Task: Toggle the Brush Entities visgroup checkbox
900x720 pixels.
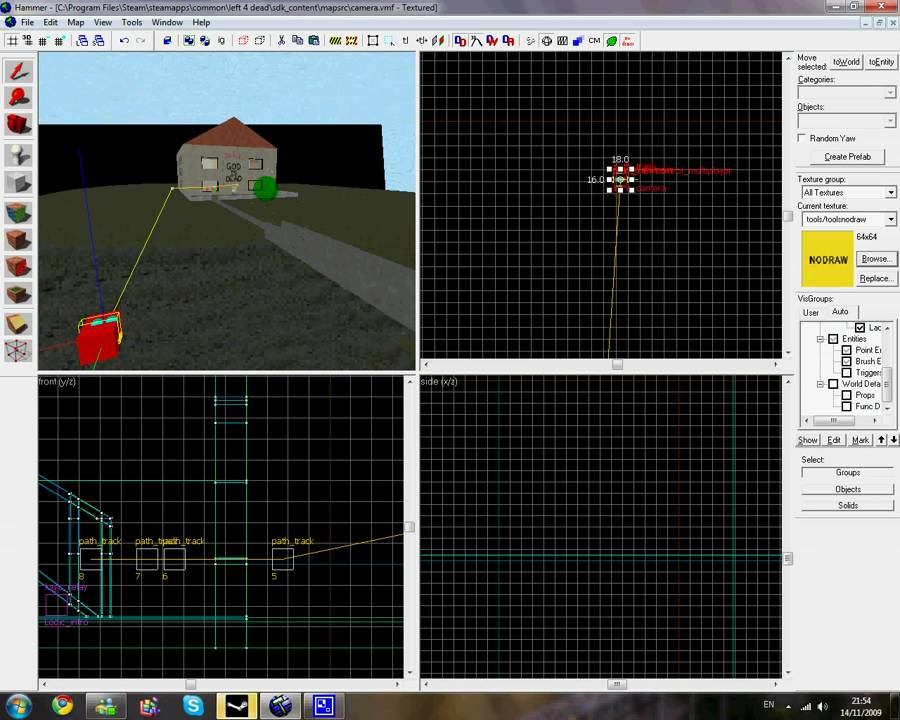Action: pos(847,361)
